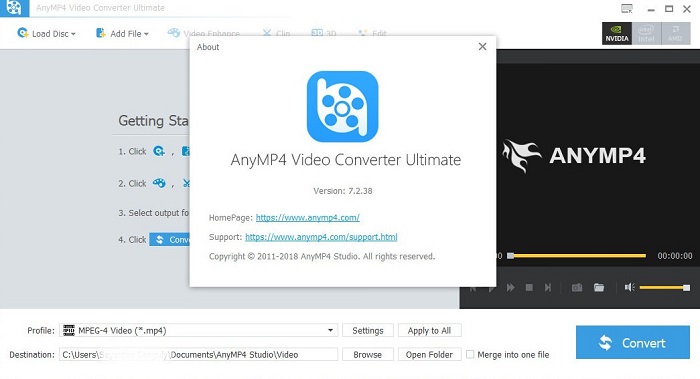Screen dimensions: 700x379
Task: Open the AnyMP4 support page link
Action: tap(321, 237)
